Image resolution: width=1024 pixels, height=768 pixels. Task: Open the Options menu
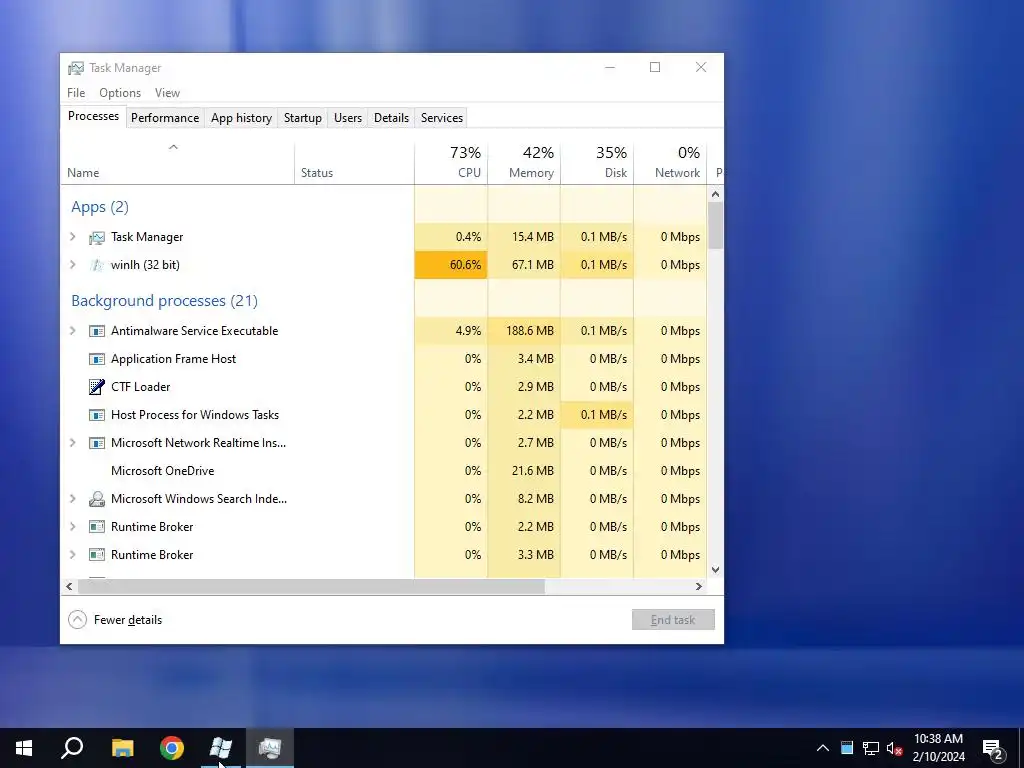coord(120,93)
